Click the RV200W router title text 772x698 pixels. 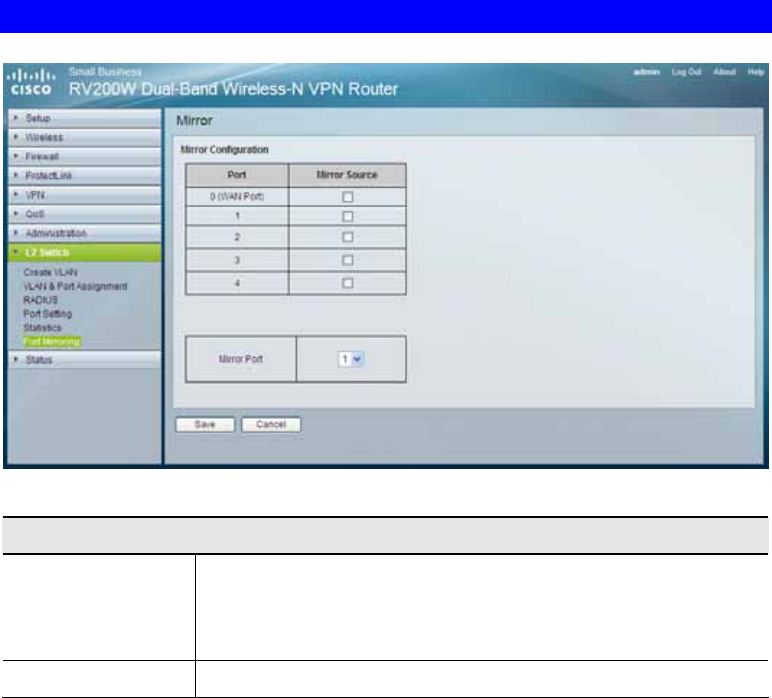pos(233,89)
